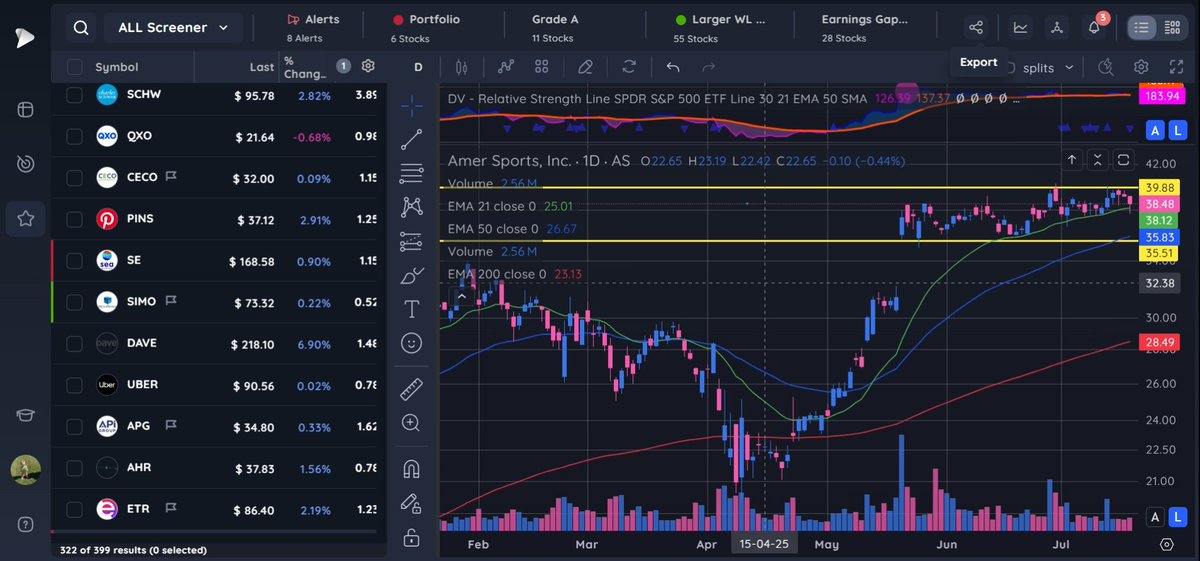Select the pattern nodes drawing tool

coord(411,207)
